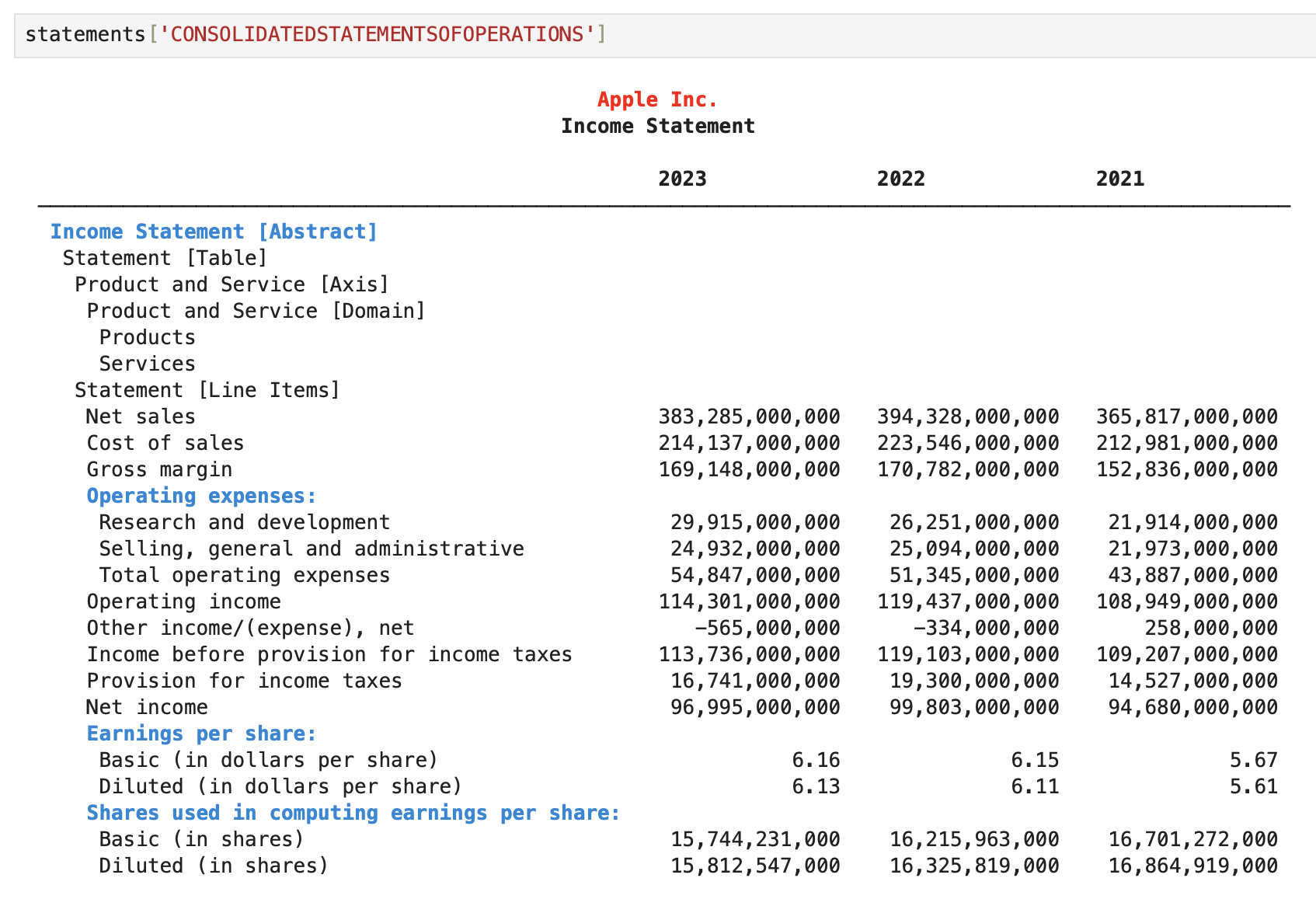Screen dimensions: 1316x906
Task: Select Net sales 2023 value 383,285,000,000
Action: click(x=749, y=416)
